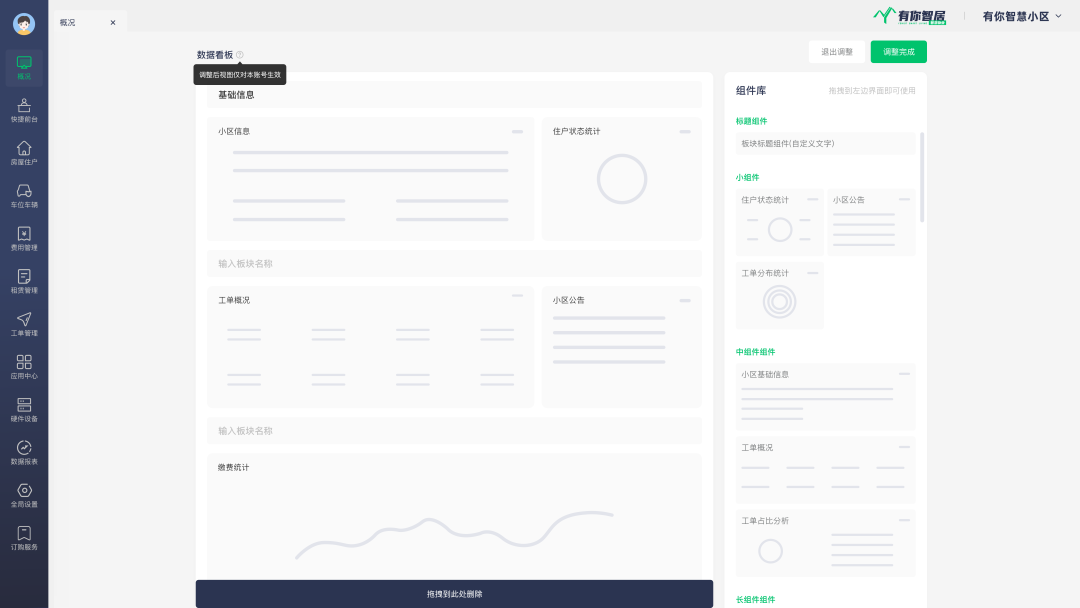1080x608 pixels.
Task: Select the 工单分布统计 component thumbnail
Action: coord(780,296)
